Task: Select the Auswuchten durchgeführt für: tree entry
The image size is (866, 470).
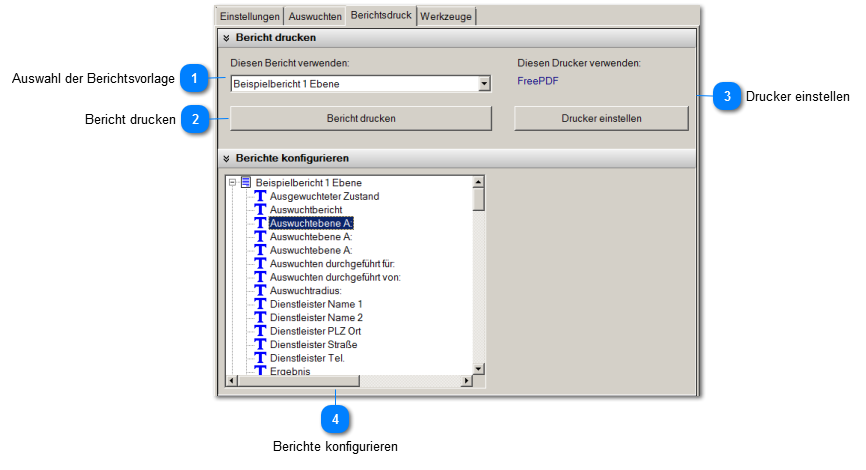Action: pos(312,263)
